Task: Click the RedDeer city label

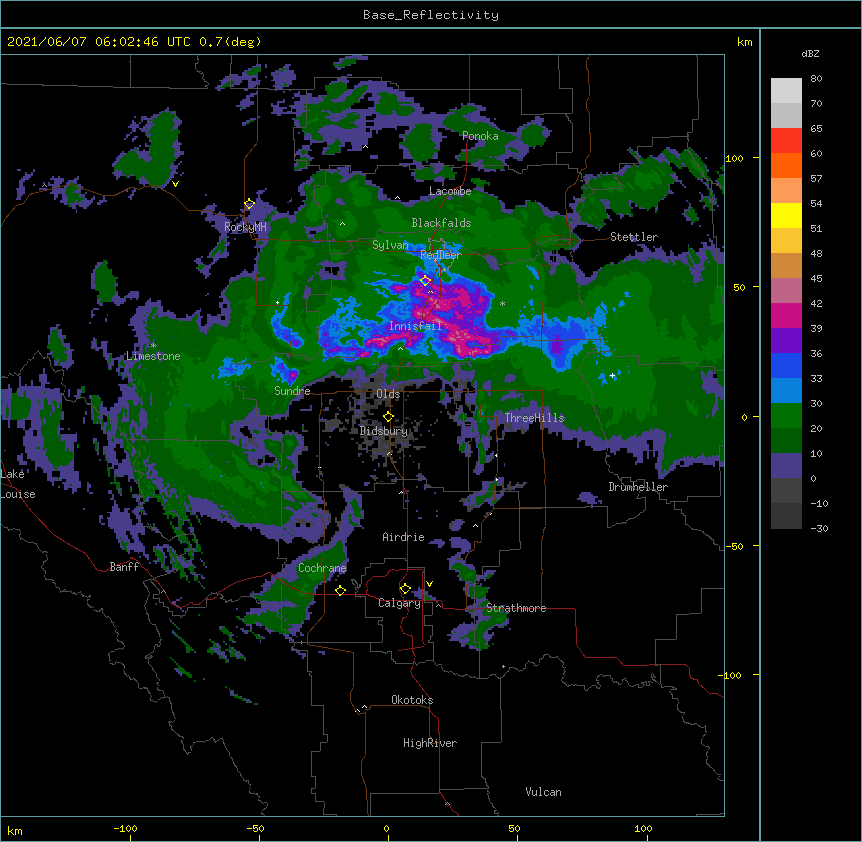Action: (440, 254)
